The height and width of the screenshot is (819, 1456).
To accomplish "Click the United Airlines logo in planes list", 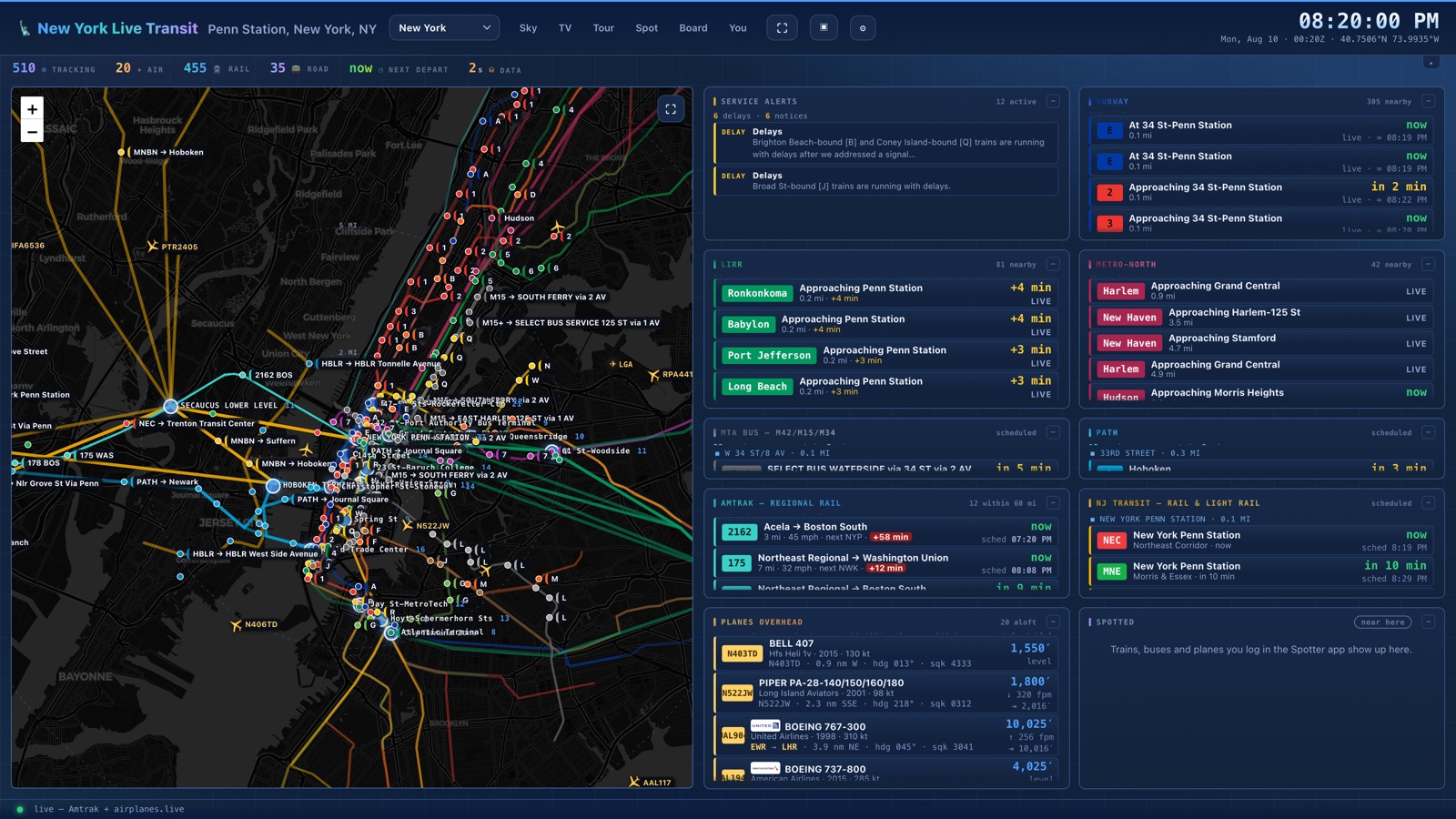I will tap(764, 726).
